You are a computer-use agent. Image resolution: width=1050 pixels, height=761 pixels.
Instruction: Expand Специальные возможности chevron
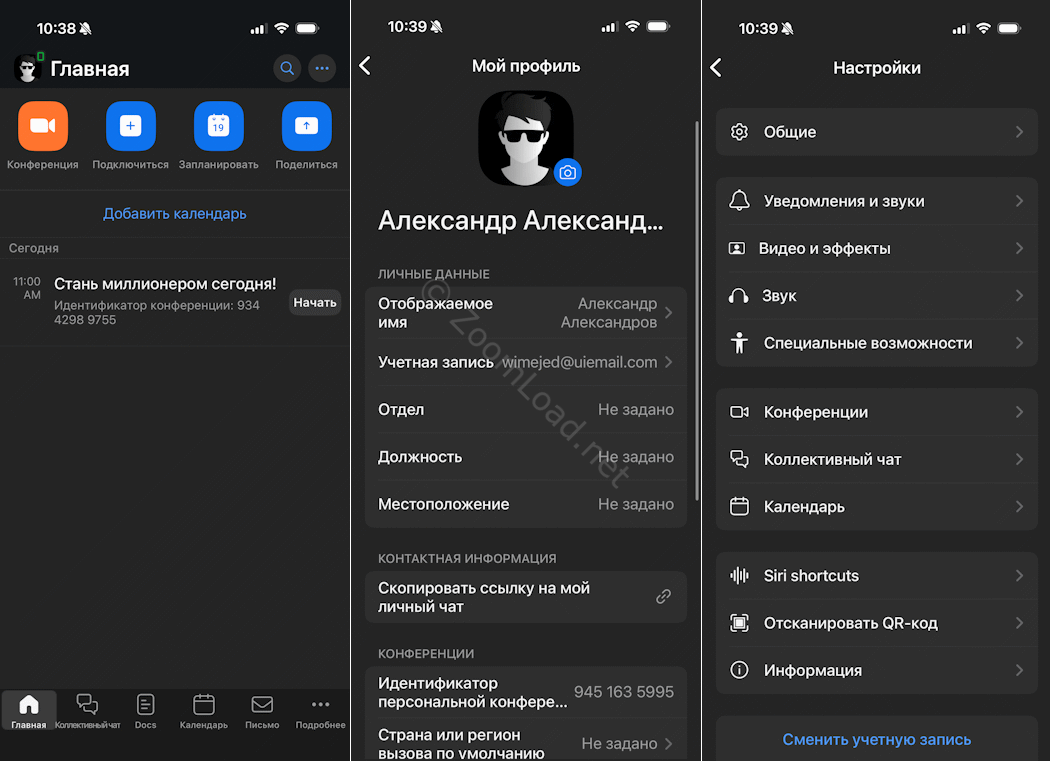(1019, 343)
